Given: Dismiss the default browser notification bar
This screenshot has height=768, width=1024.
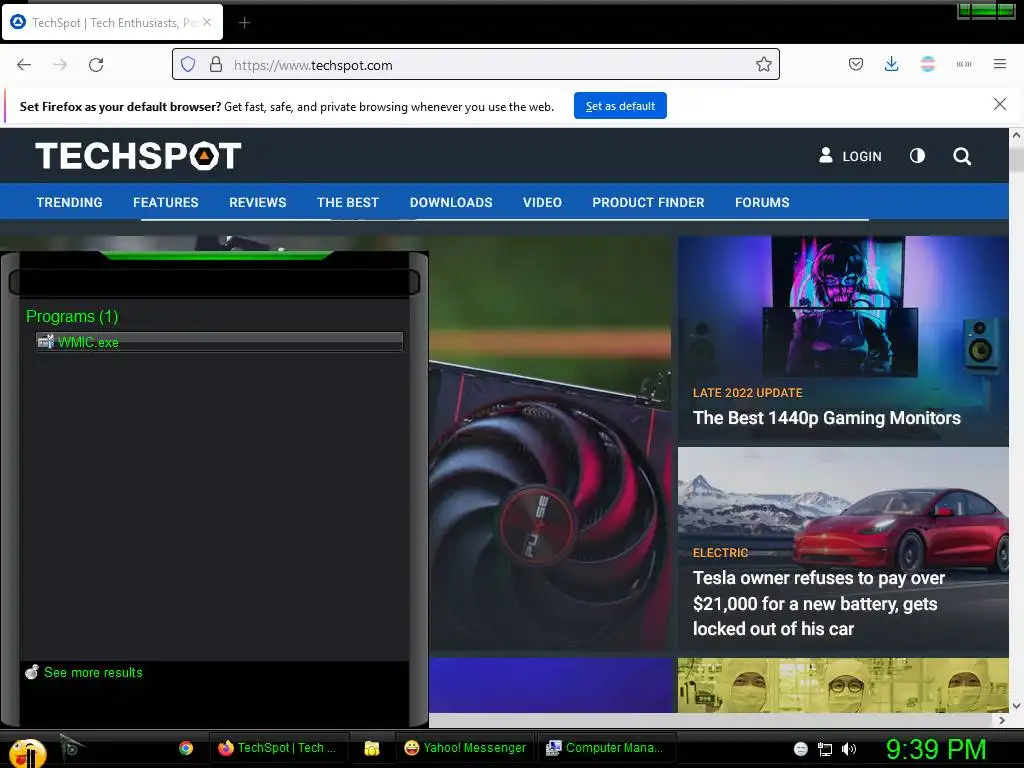Looking at the screenshot, I should tap(999, 104).
